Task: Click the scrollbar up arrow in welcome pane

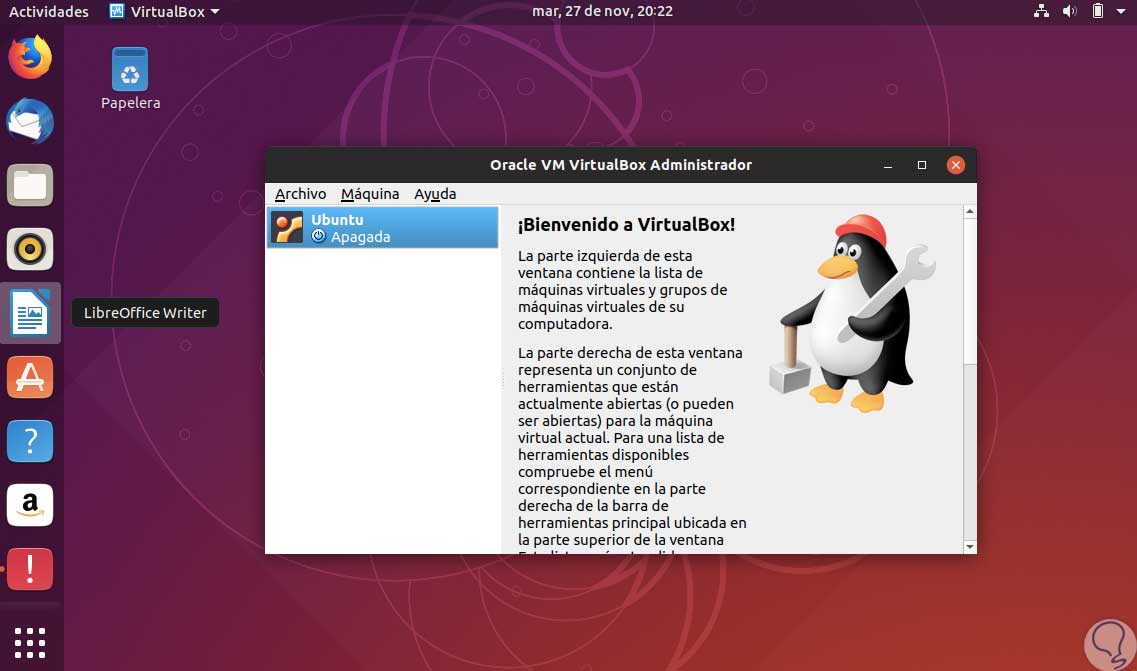Action: 969,212
